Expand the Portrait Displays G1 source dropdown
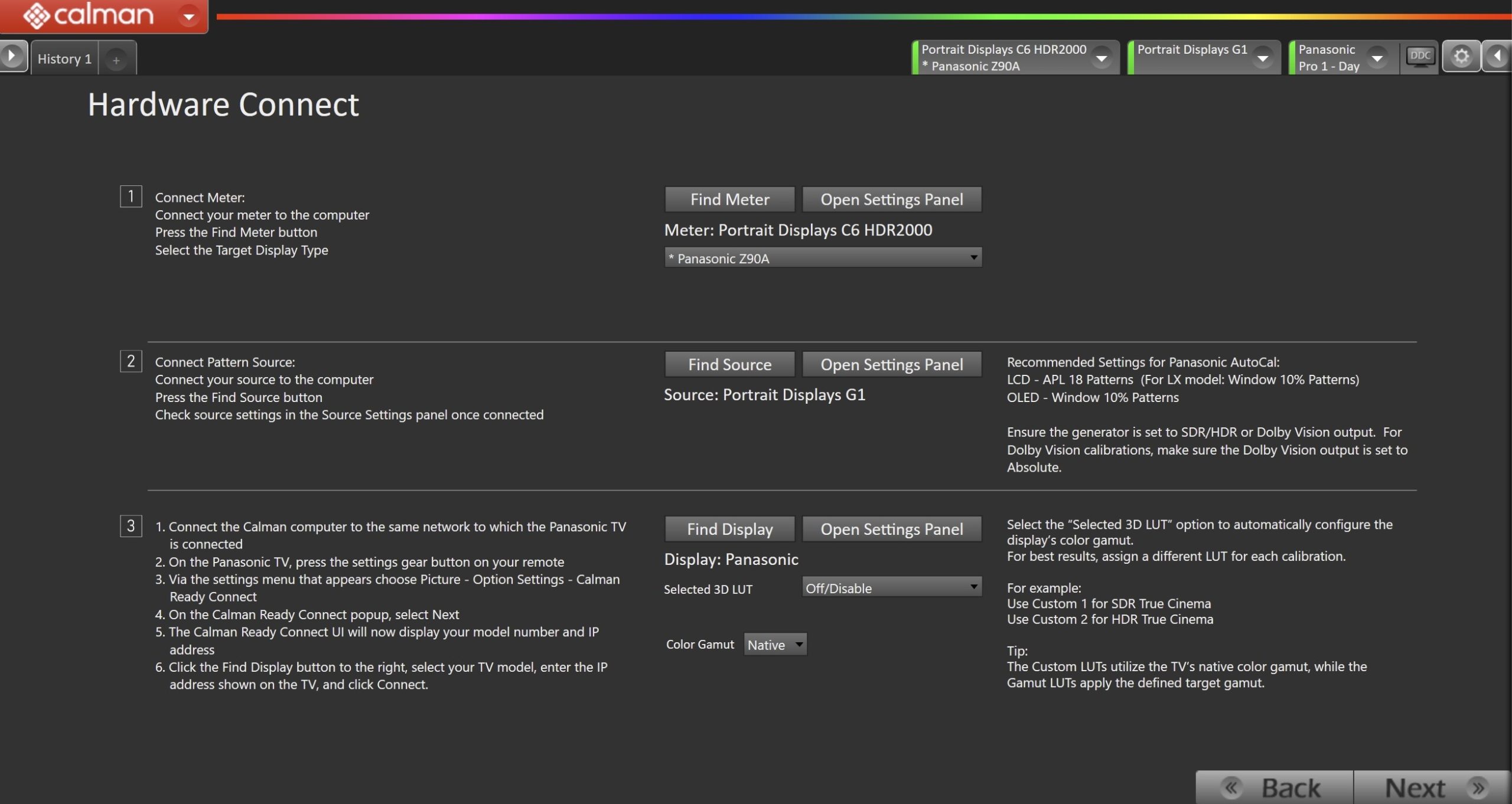The width and height of the screenshot is (1512, 804). tap(1262, 58)
